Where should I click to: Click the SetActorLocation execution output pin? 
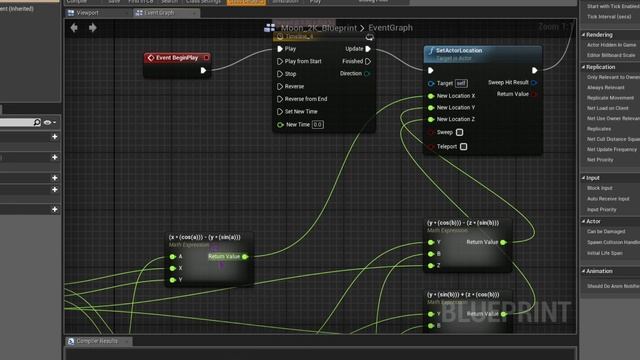535,70
